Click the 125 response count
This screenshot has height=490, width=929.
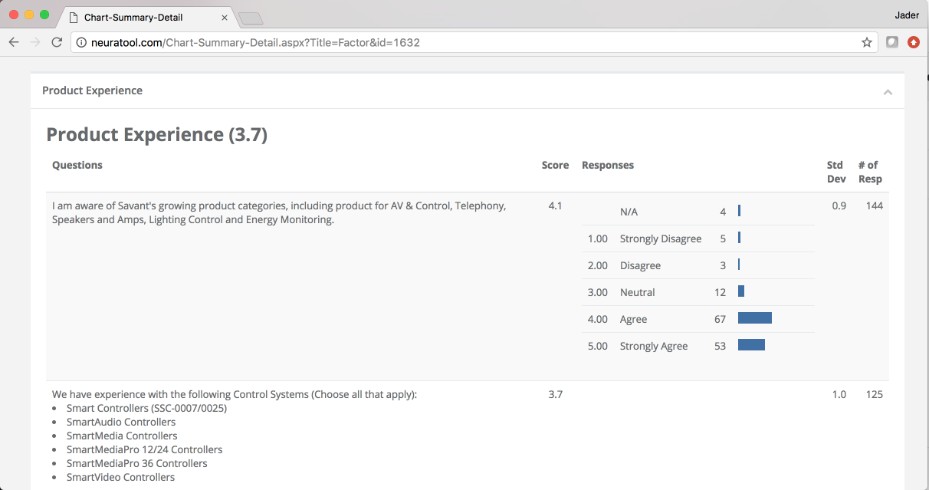click(874, 394)
